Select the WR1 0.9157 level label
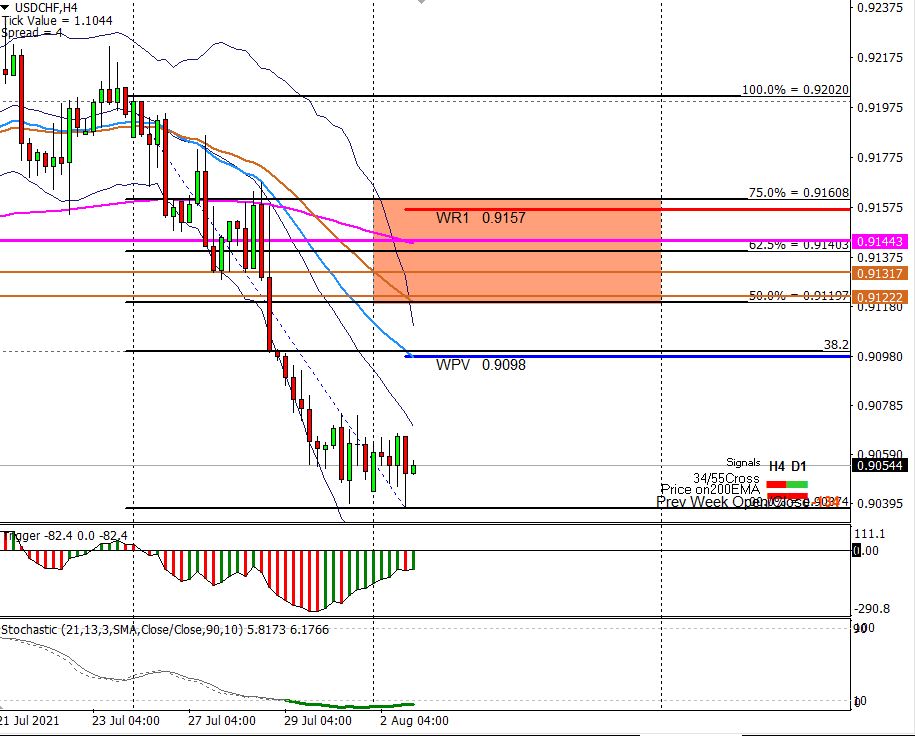The image size is (915, 736). pyautogui.click(x=480, y=218)
